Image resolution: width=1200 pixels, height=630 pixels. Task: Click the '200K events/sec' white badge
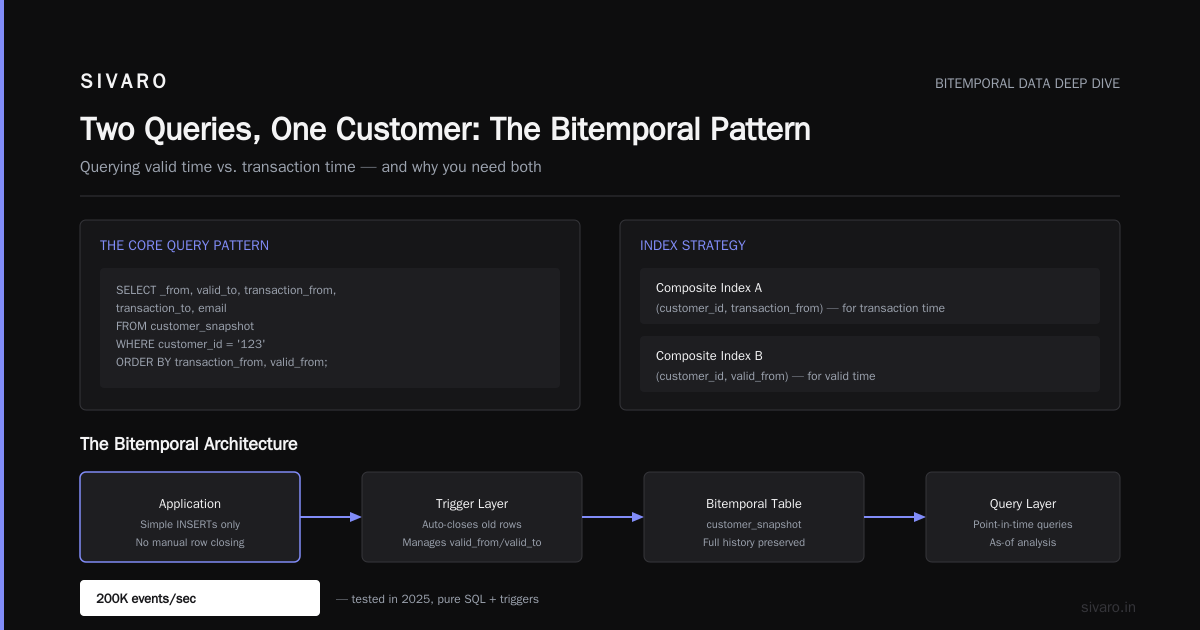click(x=200, y=598)
